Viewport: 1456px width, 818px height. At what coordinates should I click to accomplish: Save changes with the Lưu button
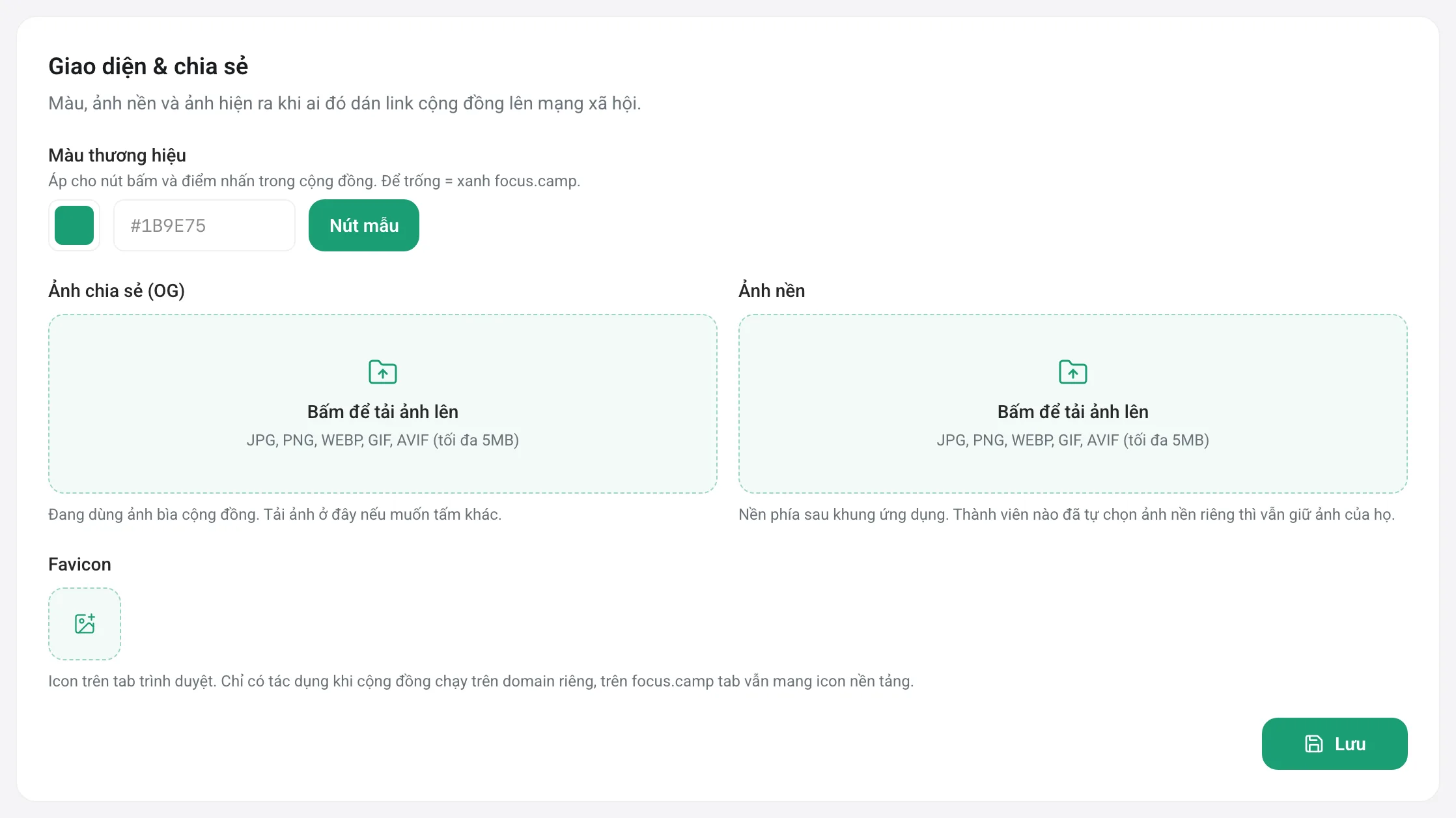pyautogui.click(x=1335, y=744)
